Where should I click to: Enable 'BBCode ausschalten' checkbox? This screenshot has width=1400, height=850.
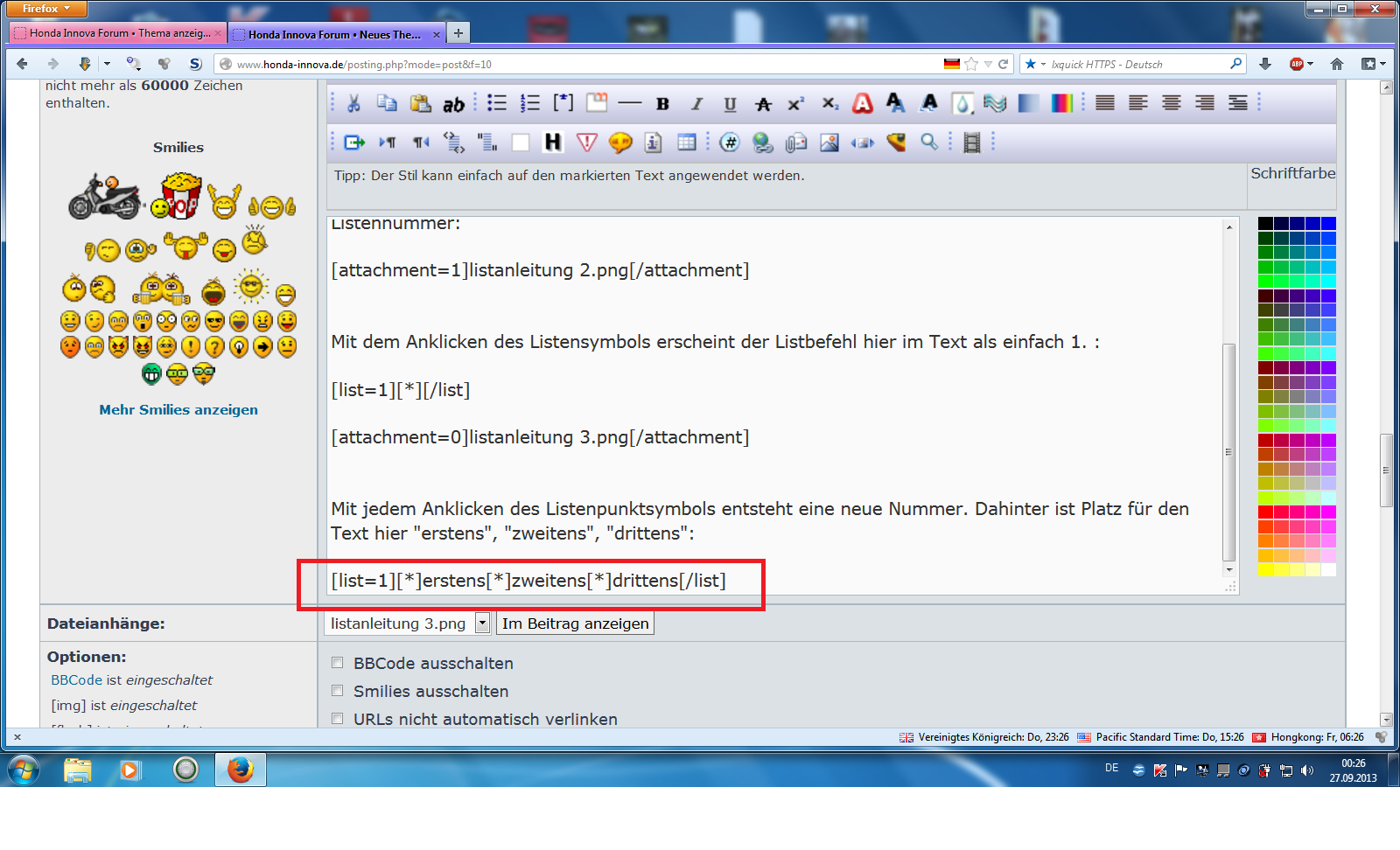pyautogui.click(x=338, y=663)
